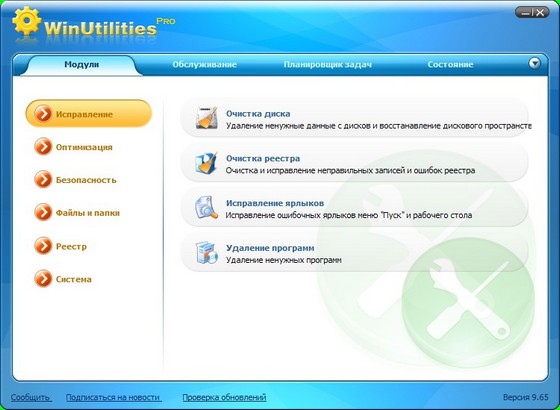Open the Подписаться на новости link
This screenshot has width=560, height=410.
tap(113, 397)
